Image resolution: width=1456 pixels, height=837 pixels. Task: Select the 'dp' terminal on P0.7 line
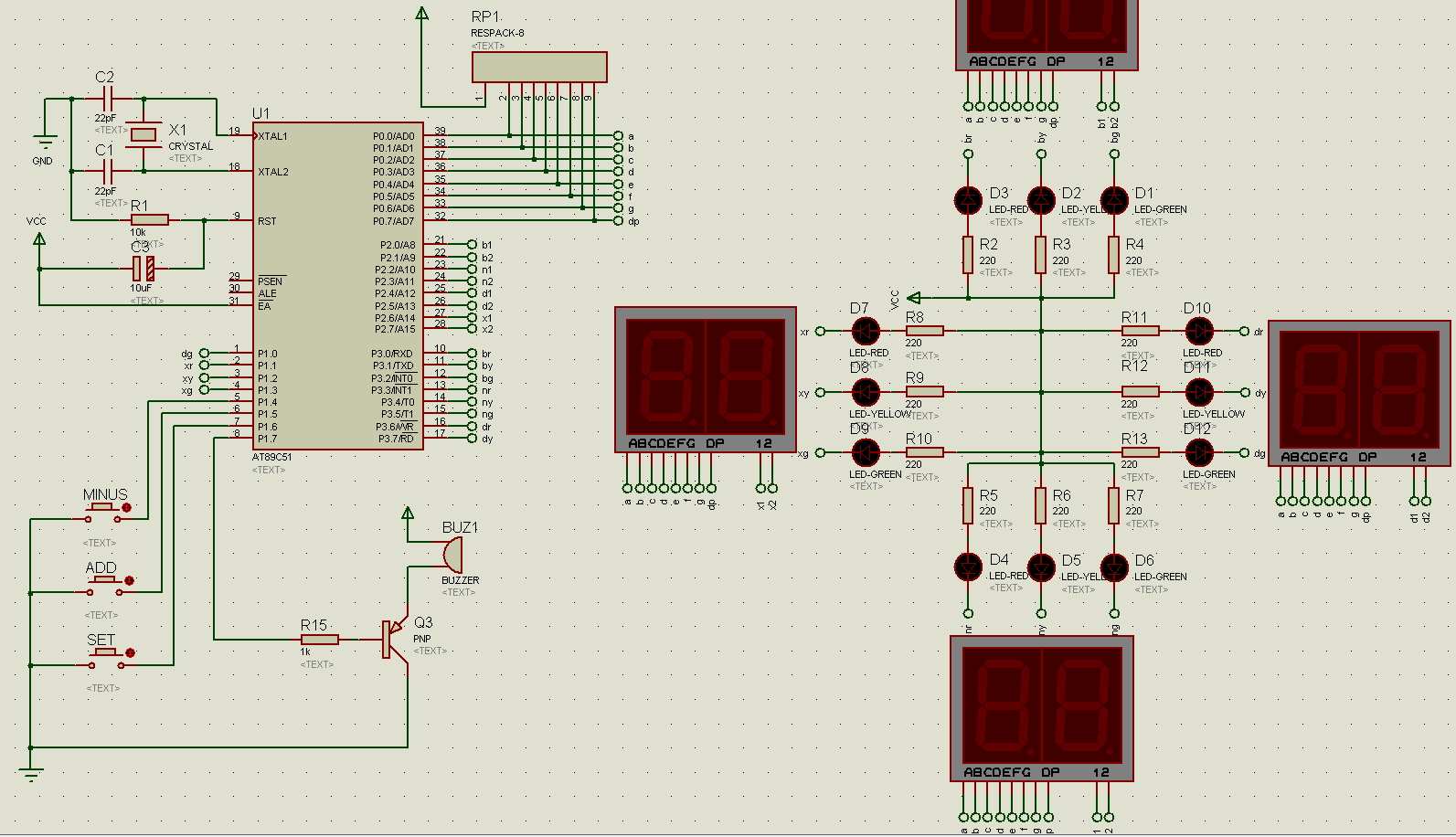pos(618,220)
